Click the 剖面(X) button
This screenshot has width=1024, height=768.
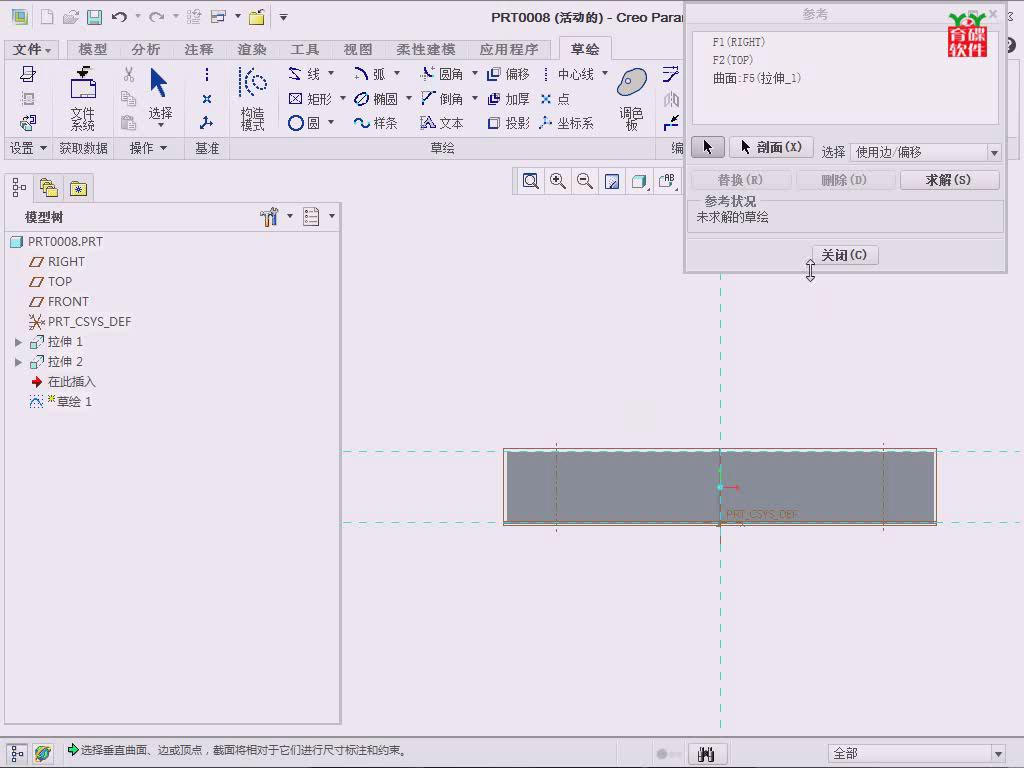coord(771,147)
